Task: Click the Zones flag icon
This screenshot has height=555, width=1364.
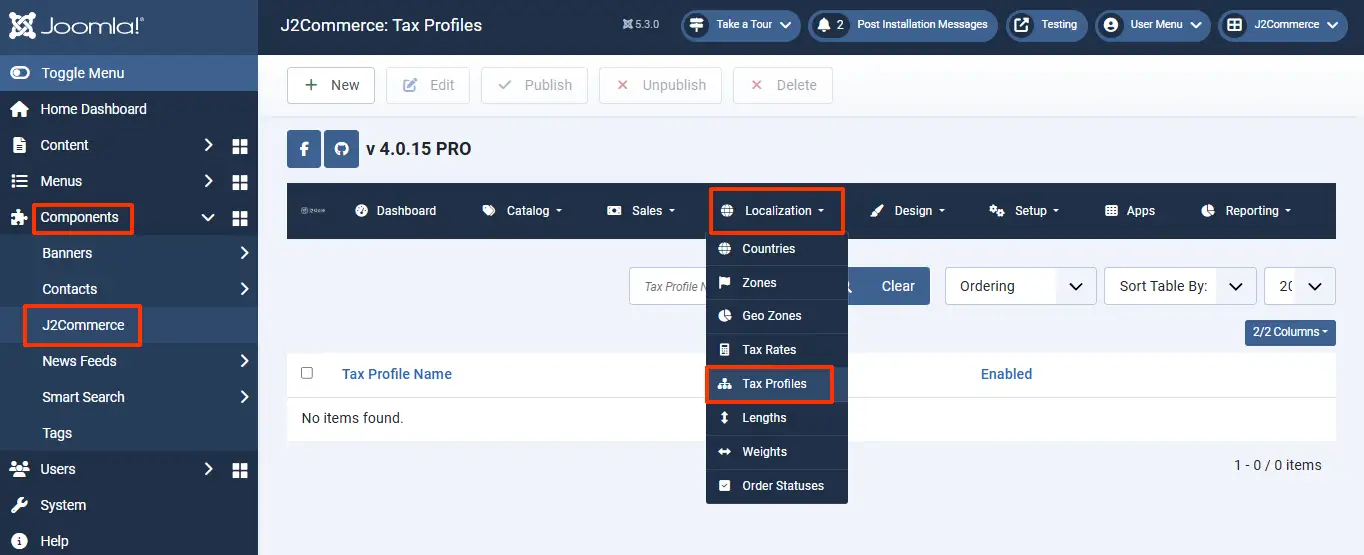Action: point(725,283)
